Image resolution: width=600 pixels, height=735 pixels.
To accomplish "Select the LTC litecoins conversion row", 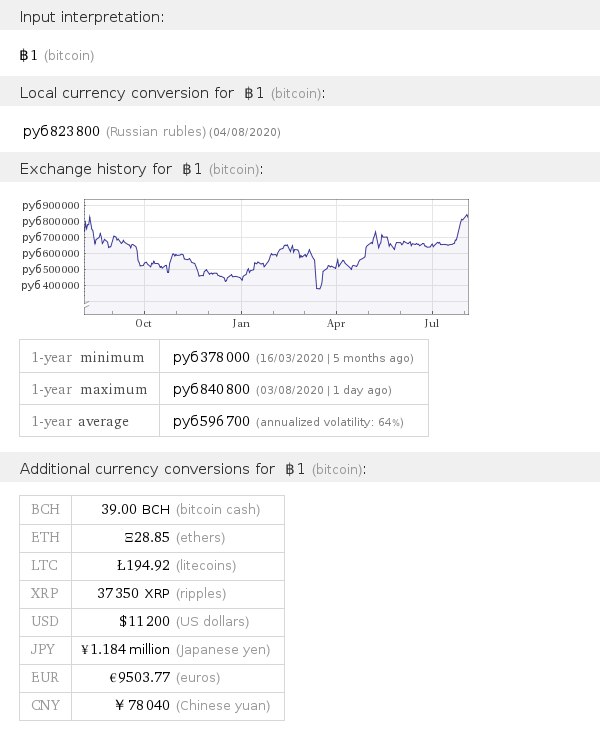I will point(152,565).
